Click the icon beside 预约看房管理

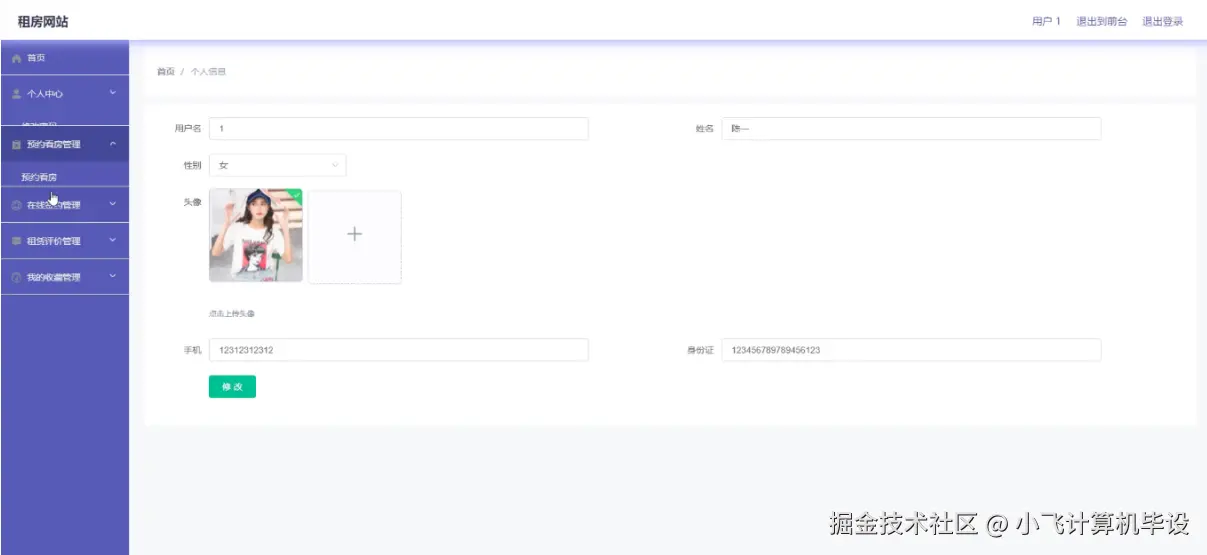point(16,145)
